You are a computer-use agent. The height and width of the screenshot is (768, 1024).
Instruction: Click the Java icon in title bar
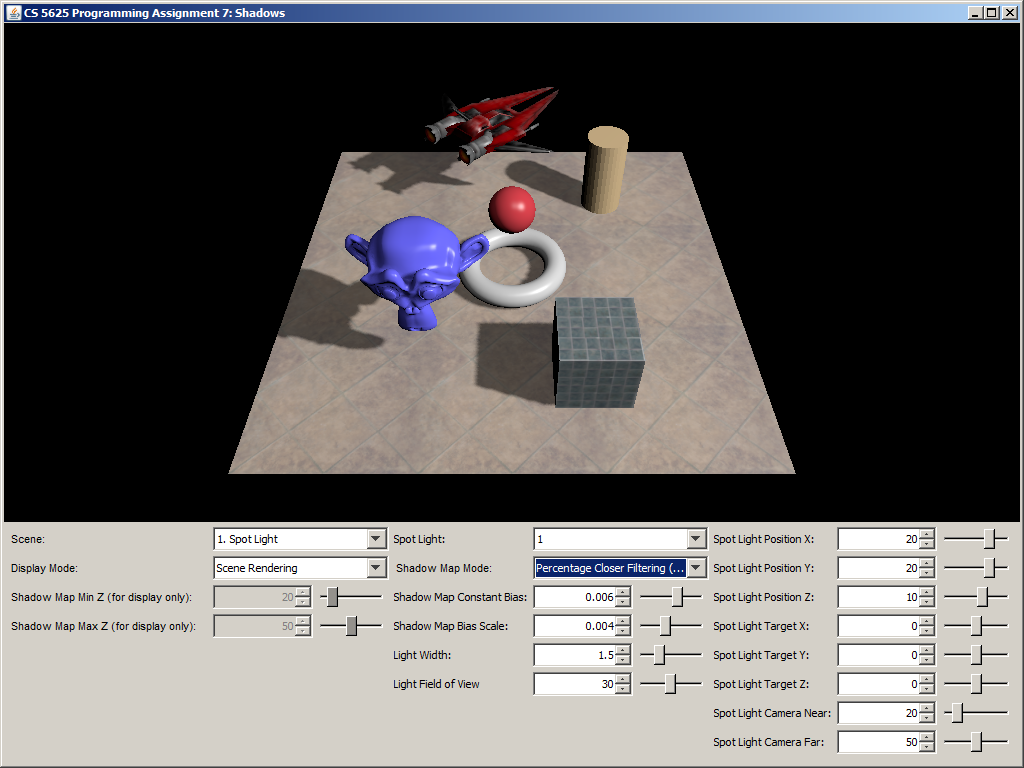[x=14, y=12]
